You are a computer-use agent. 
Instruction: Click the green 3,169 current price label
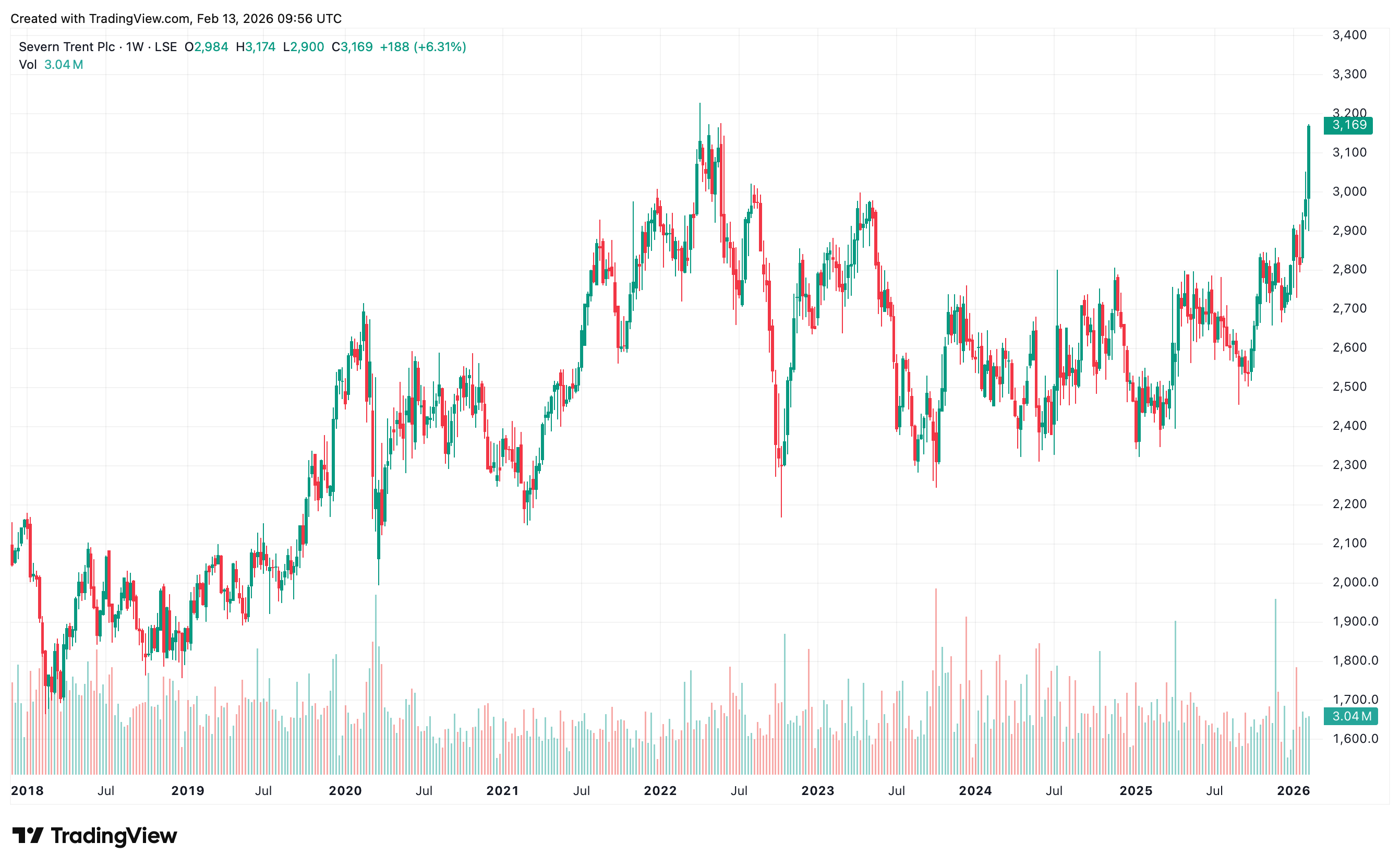pyautogui.click(x=1347, y=125)
